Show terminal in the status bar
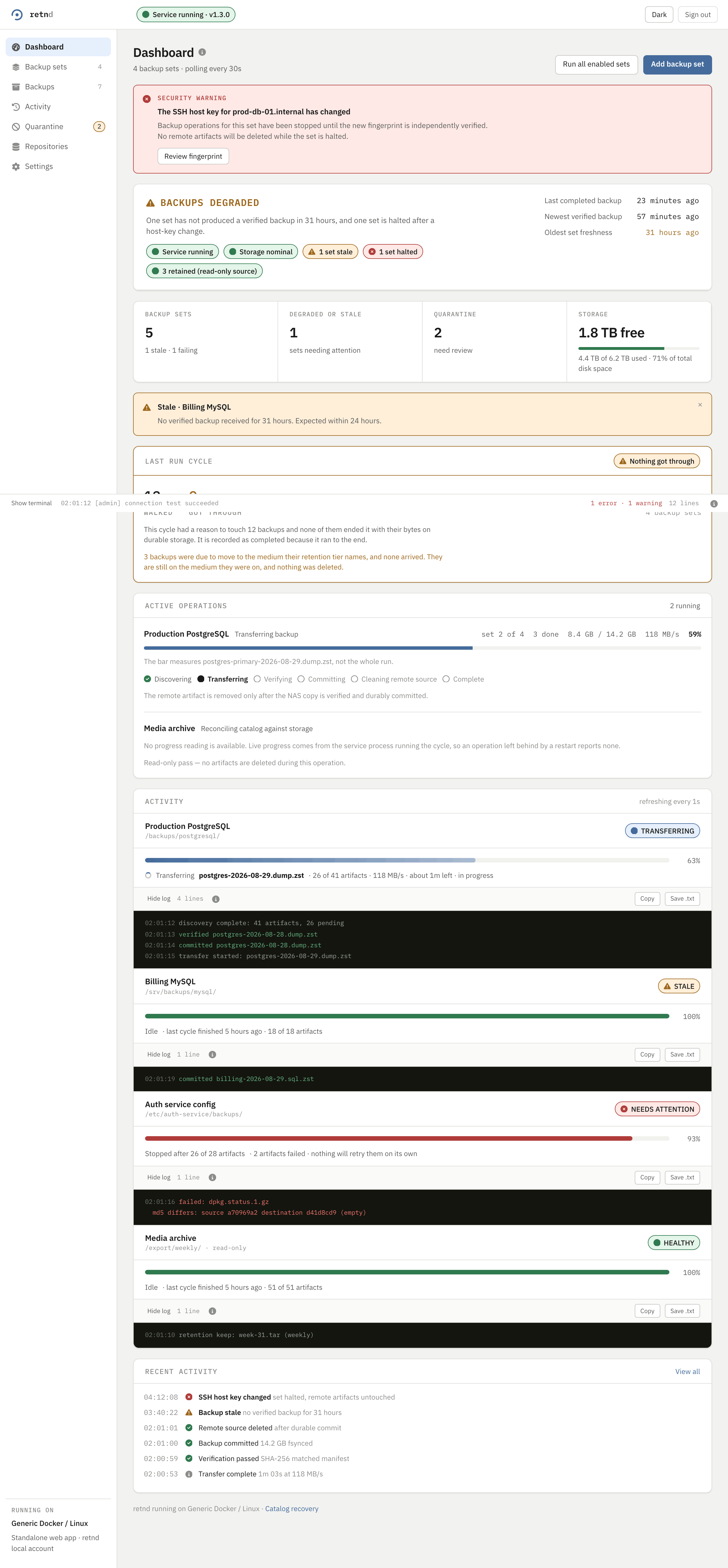 coord(32,504)
